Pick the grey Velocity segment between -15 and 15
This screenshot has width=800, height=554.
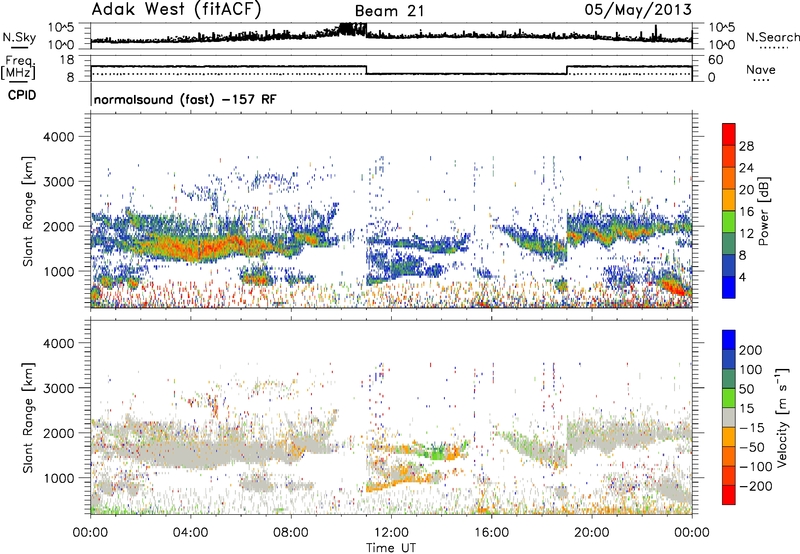[729, 417]
